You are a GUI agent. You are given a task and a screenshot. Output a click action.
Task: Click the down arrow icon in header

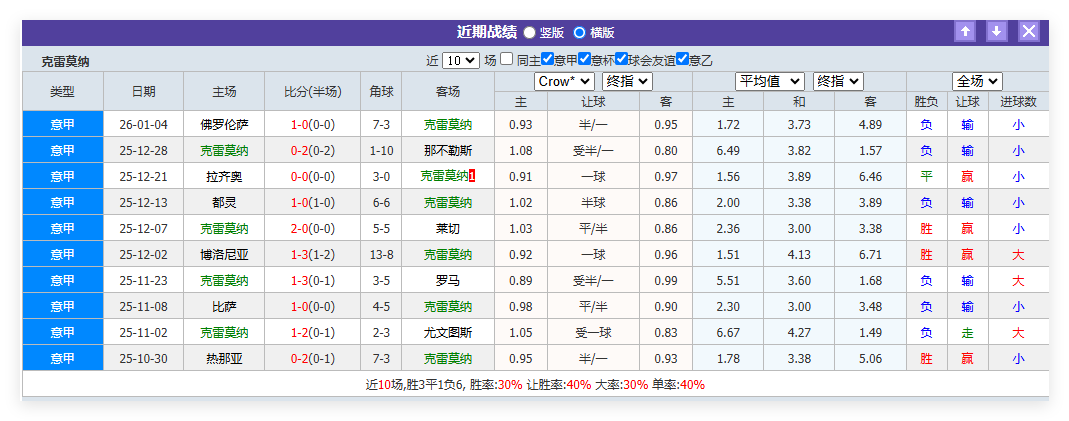pos(997,31)
